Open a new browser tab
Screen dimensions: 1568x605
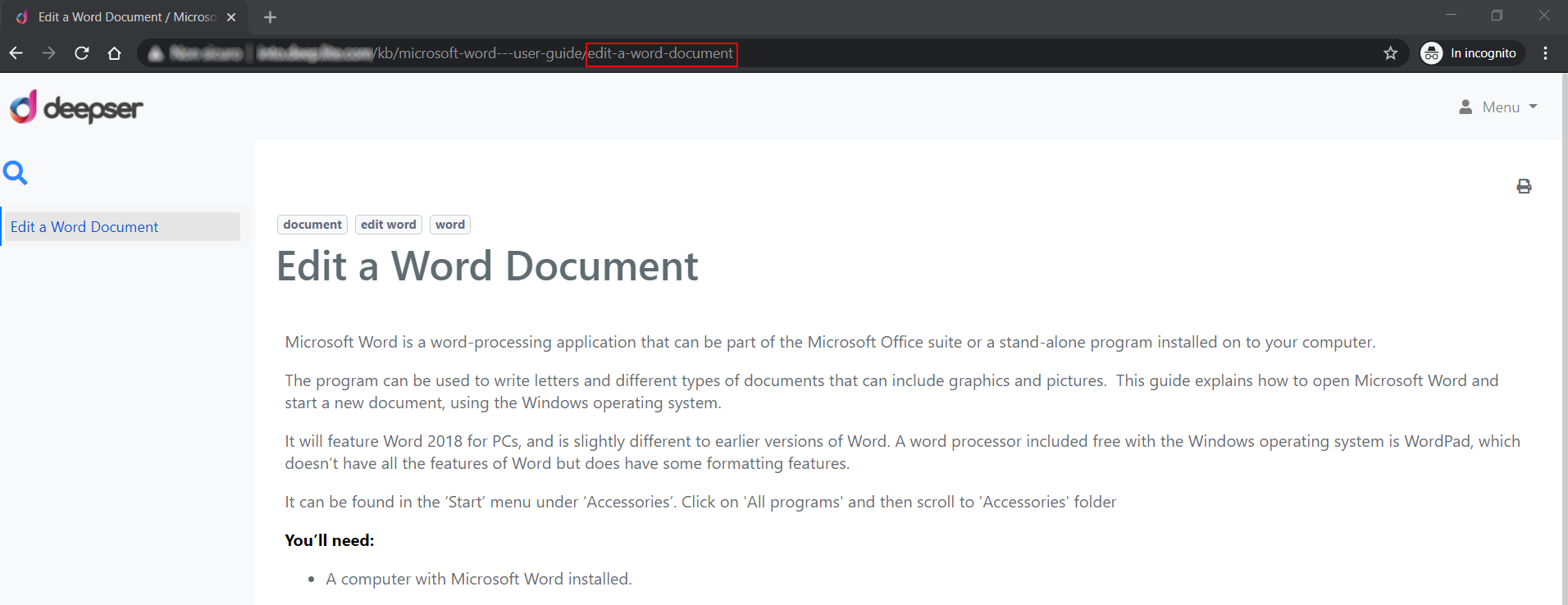pos(270,17)
